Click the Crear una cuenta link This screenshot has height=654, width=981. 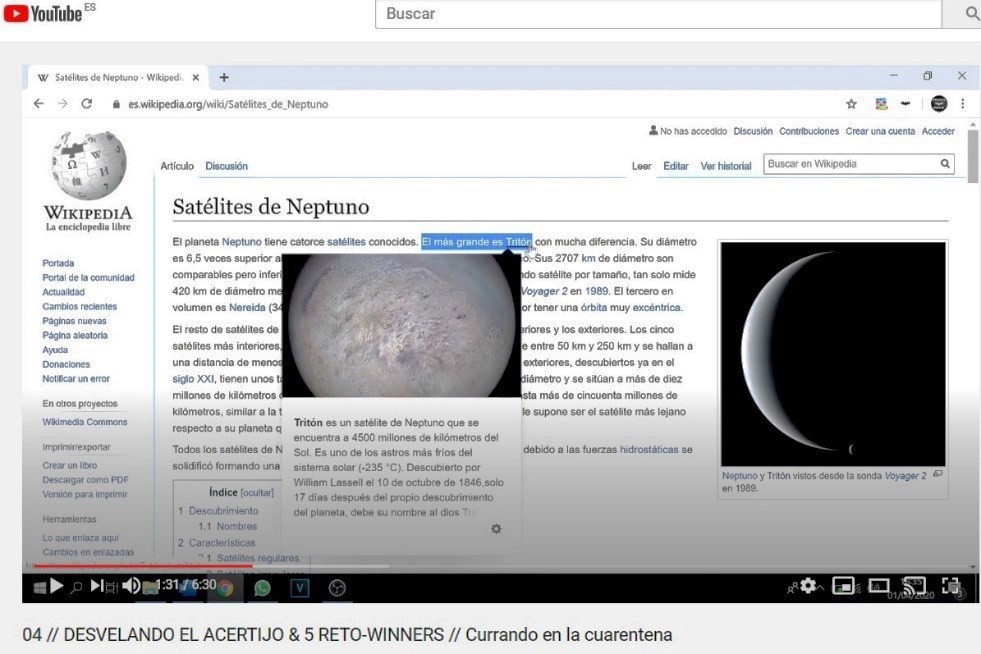click(x=880, y=131)
